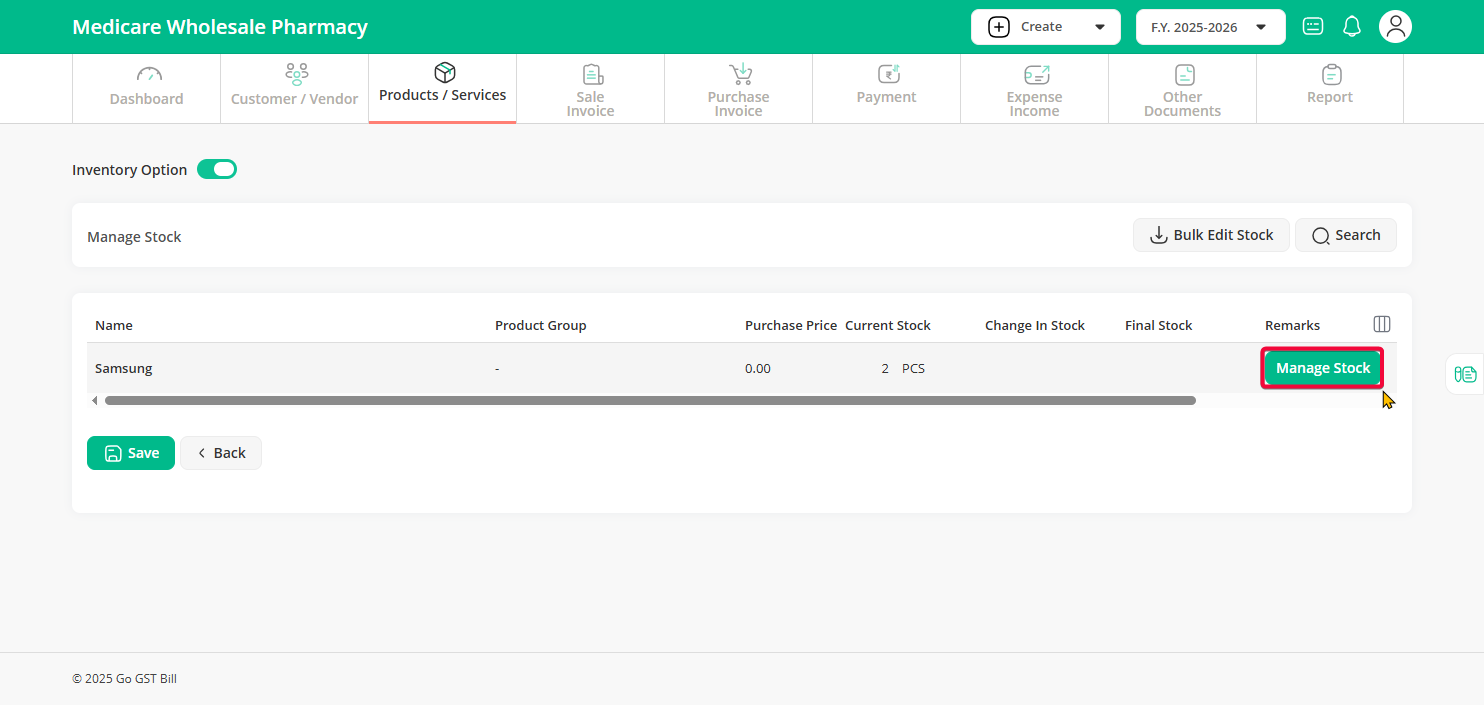Click the horizontal scrollbar under the table

pos(650,400)
